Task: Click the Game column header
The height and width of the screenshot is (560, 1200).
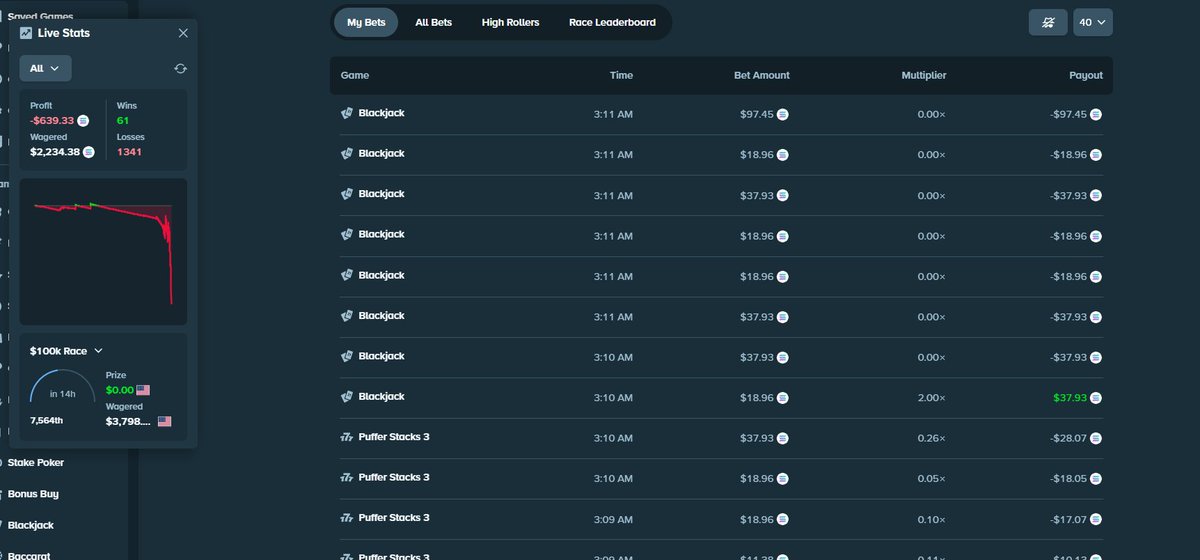Action: click(355, 75)
